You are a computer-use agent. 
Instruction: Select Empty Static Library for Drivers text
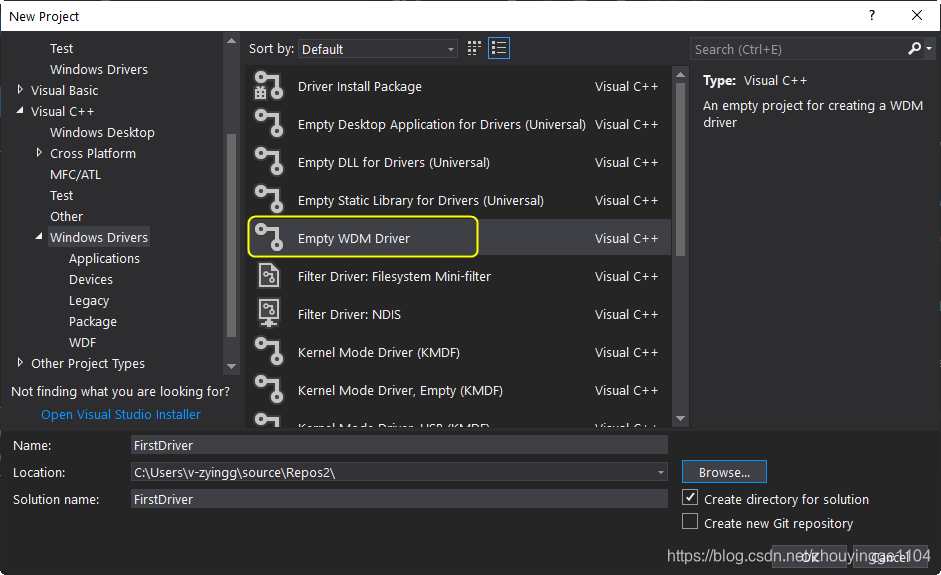421,200
